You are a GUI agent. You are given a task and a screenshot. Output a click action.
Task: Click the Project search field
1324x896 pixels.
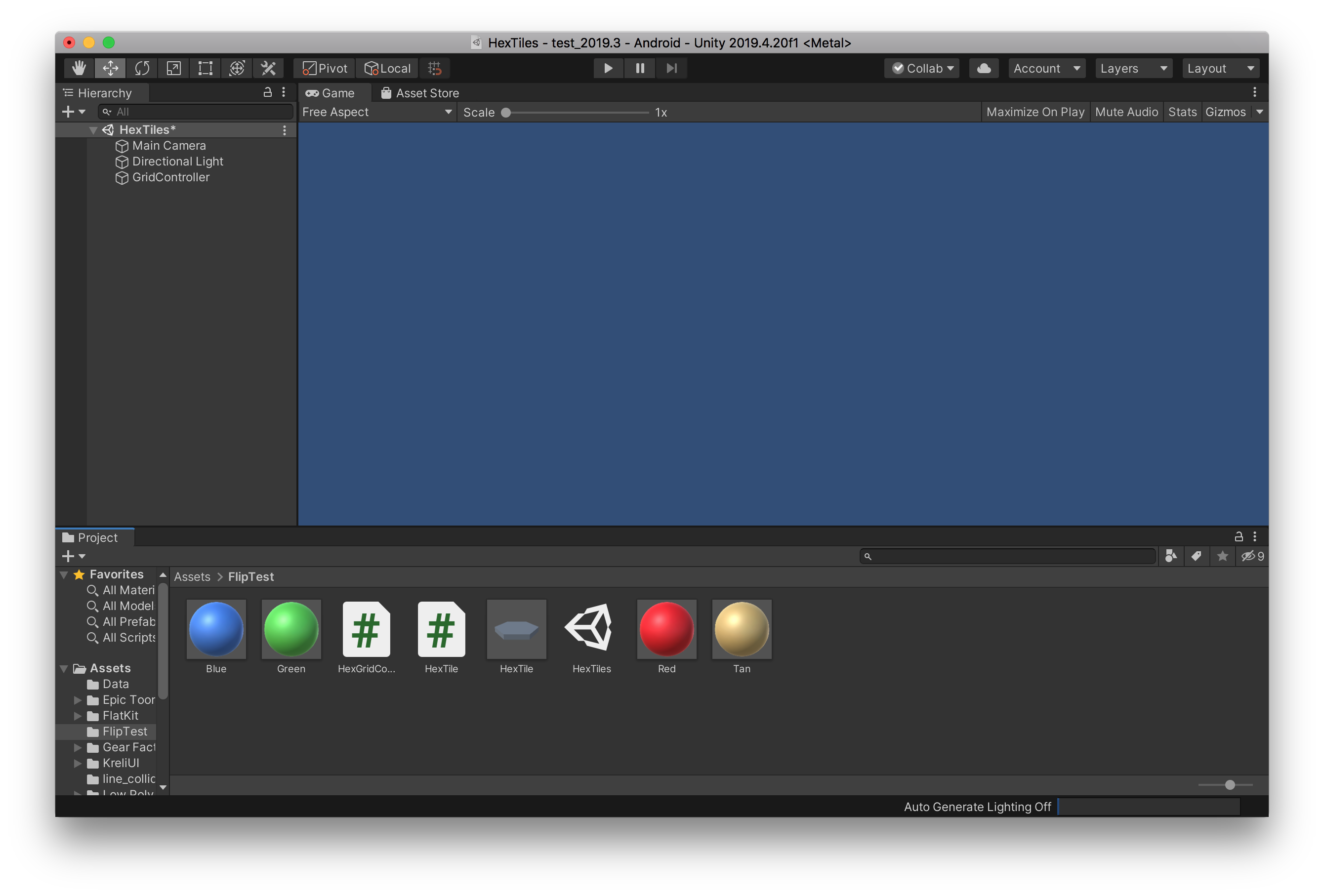pos(1007,556)
